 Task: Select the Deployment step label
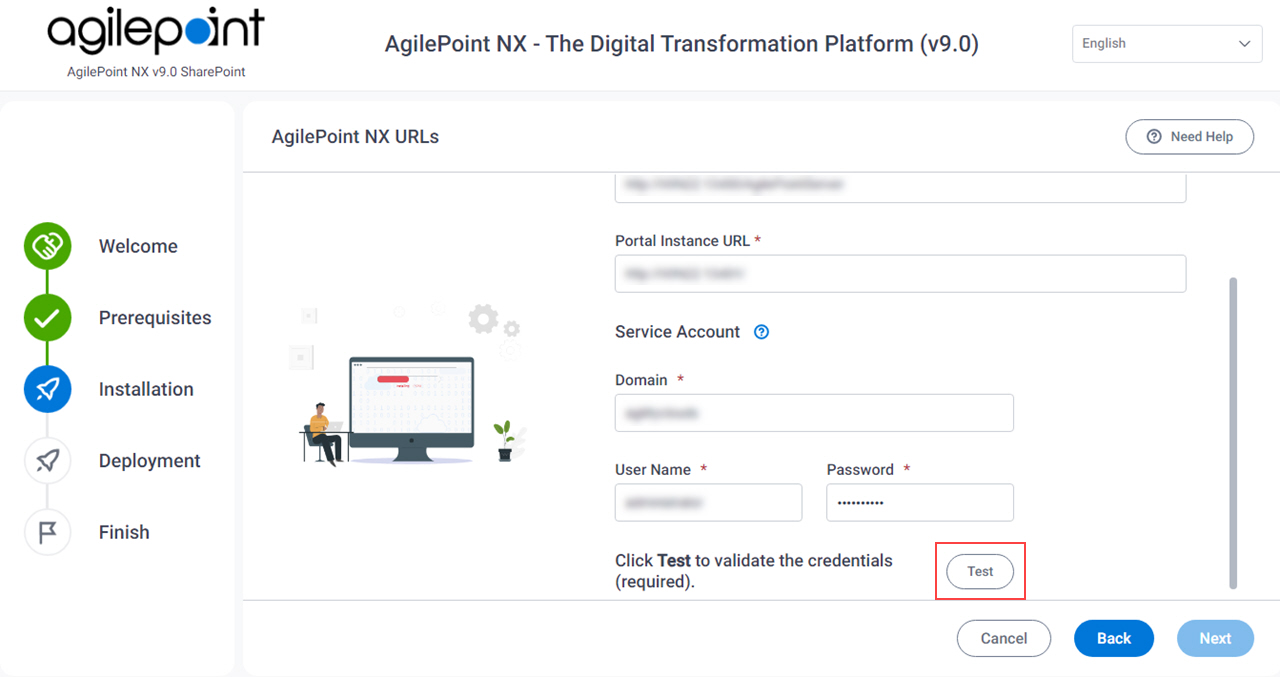(x=150, y=461)
